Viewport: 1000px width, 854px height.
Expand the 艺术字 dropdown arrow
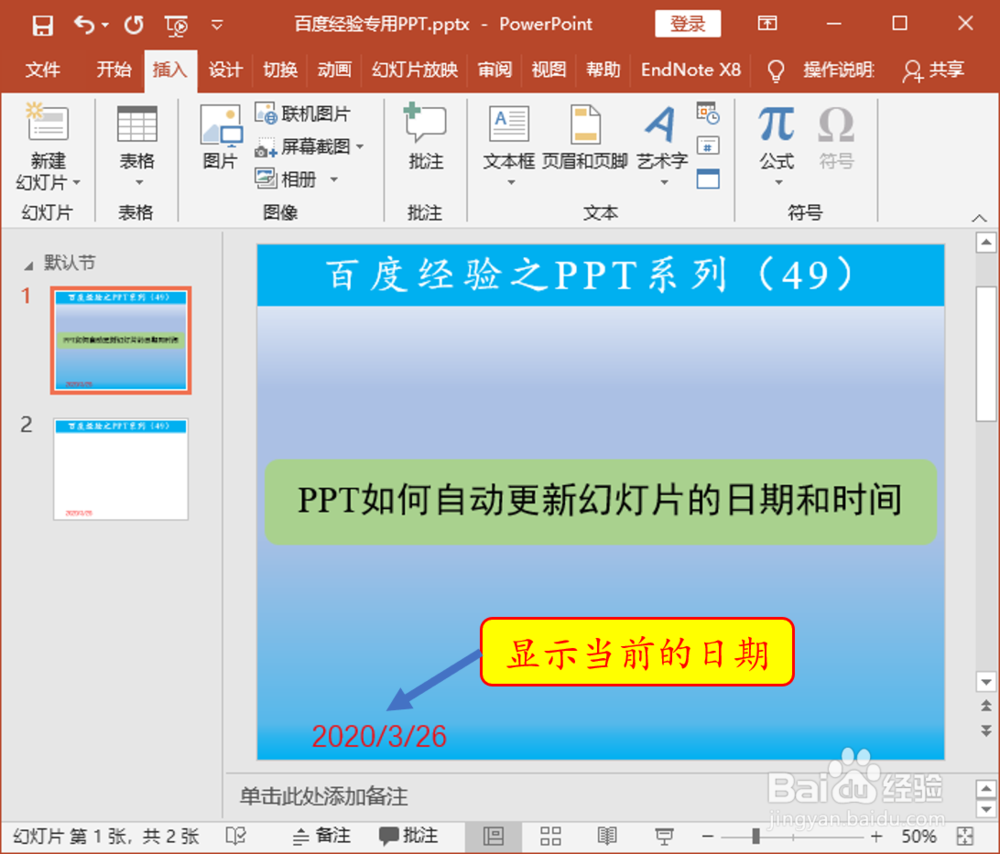click(664, 183)
